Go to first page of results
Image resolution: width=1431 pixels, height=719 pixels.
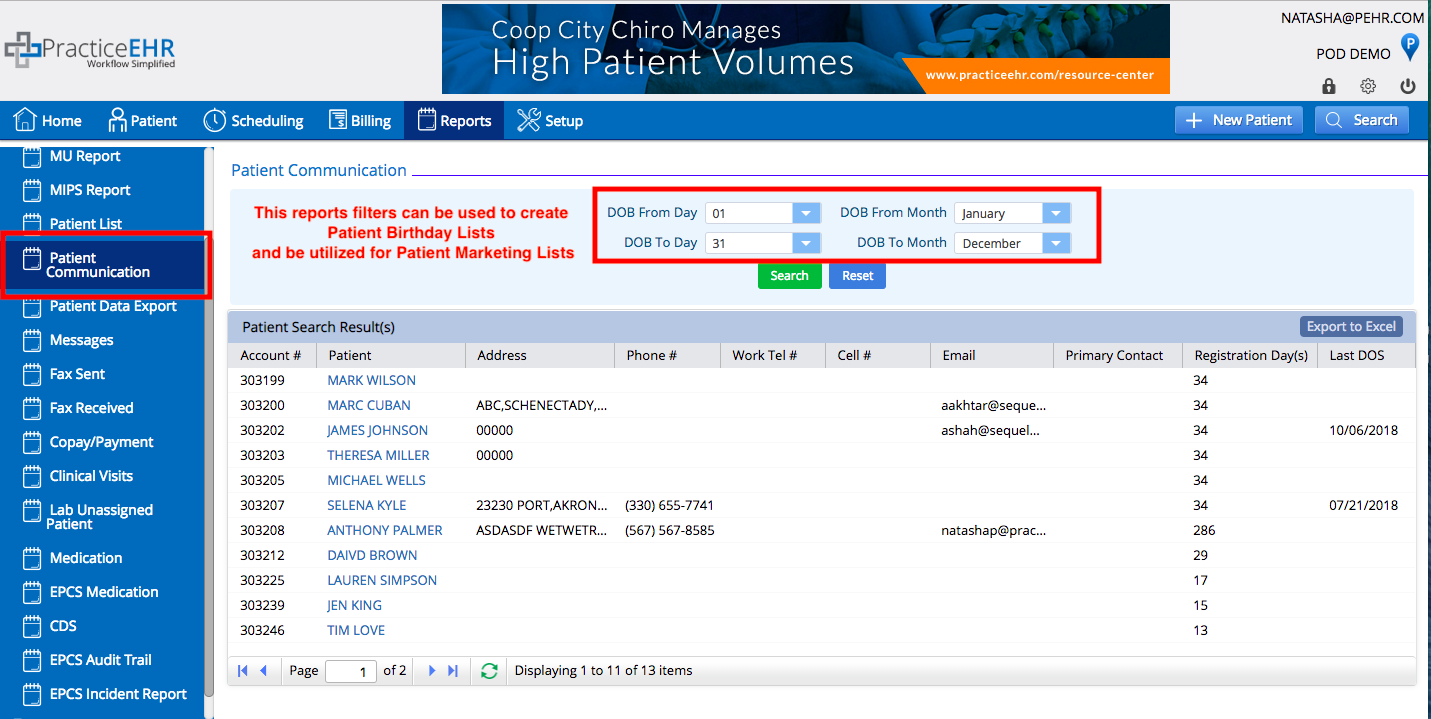243,671
